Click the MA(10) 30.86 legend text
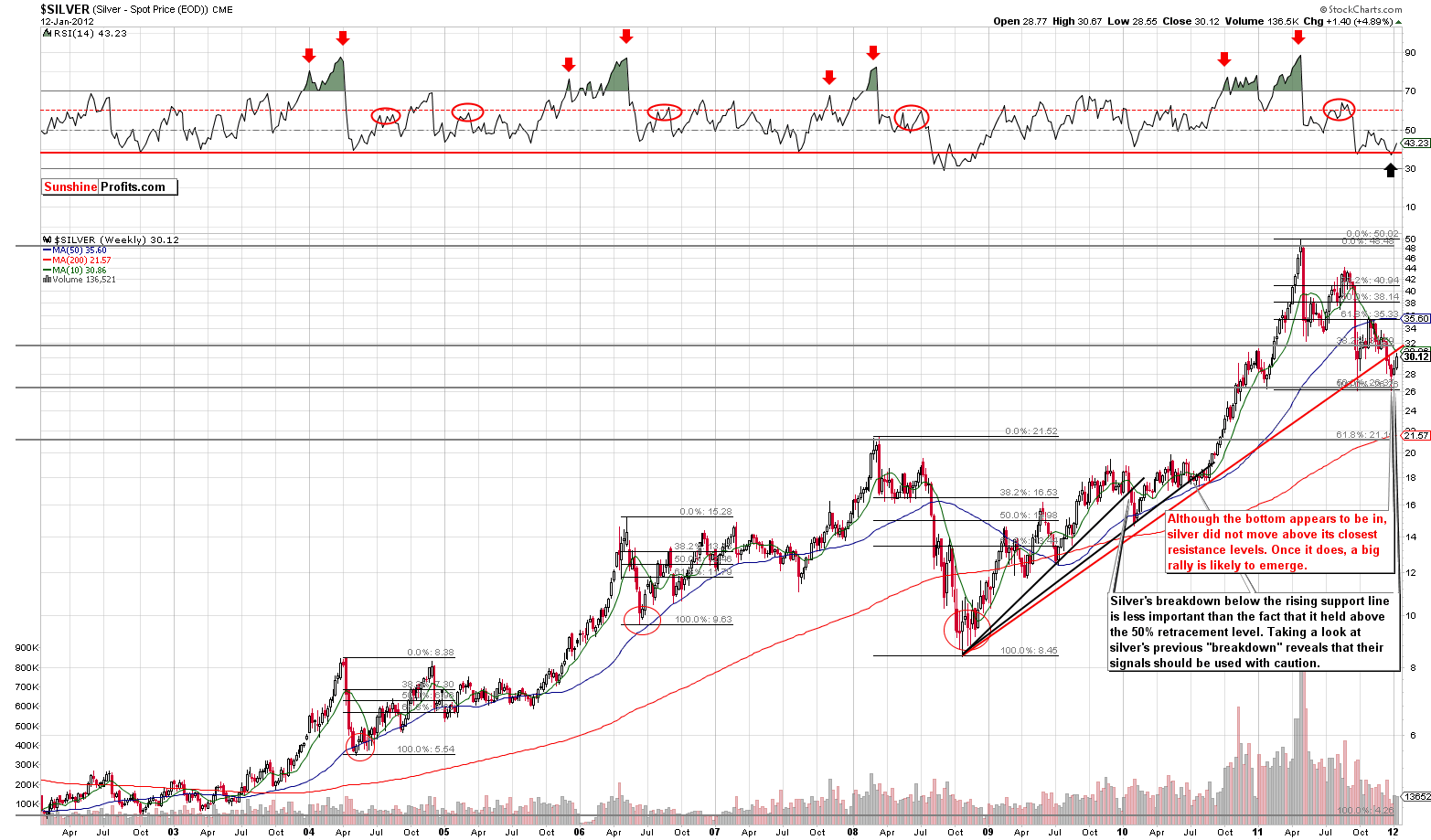 pos(79,271)
